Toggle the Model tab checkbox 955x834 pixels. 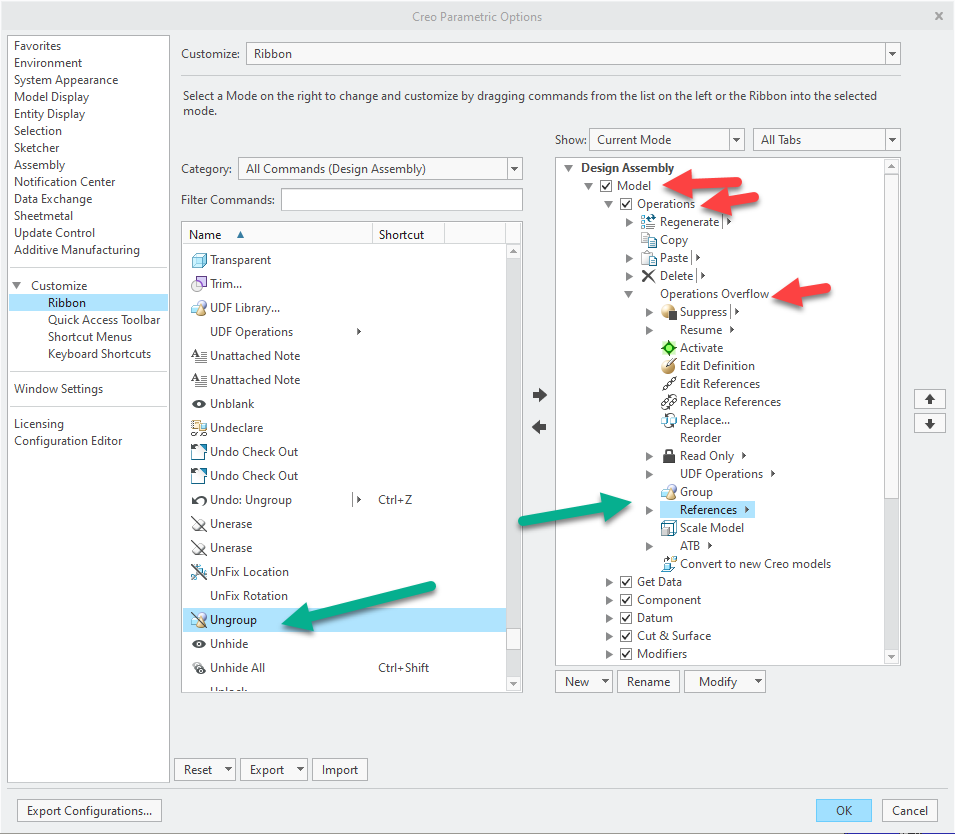pyautogui.click(x=606, y=186)
